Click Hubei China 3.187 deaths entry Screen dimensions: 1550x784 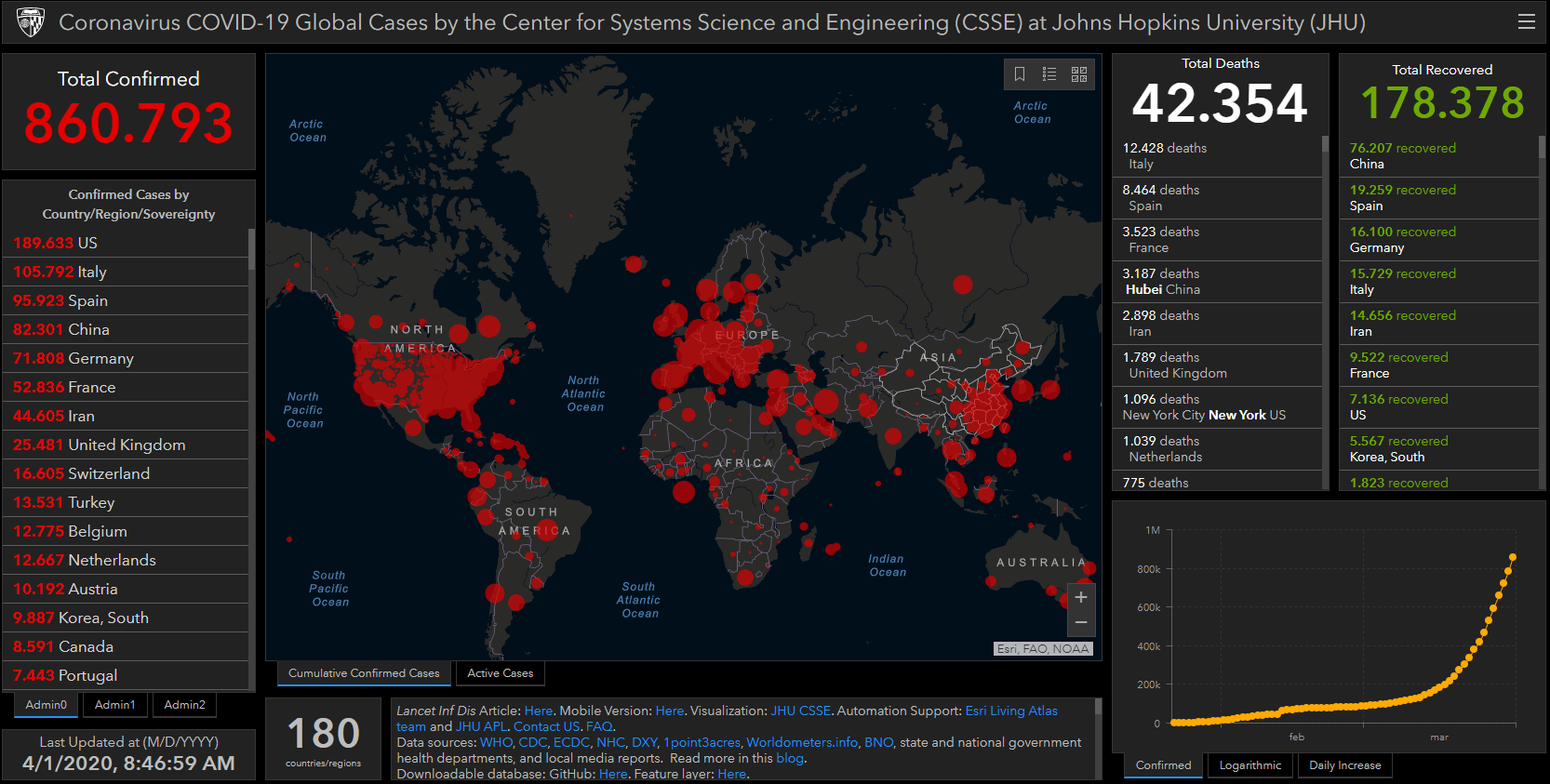(x=1217, y=282)
